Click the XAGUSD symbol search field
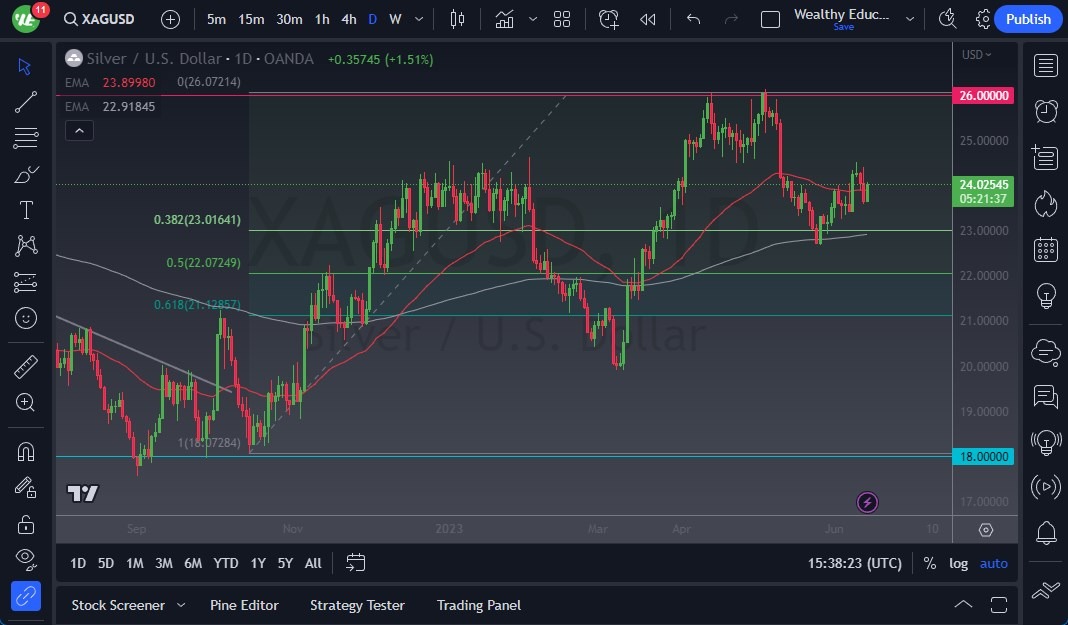Screen dimensions: 1068x625 105,19
